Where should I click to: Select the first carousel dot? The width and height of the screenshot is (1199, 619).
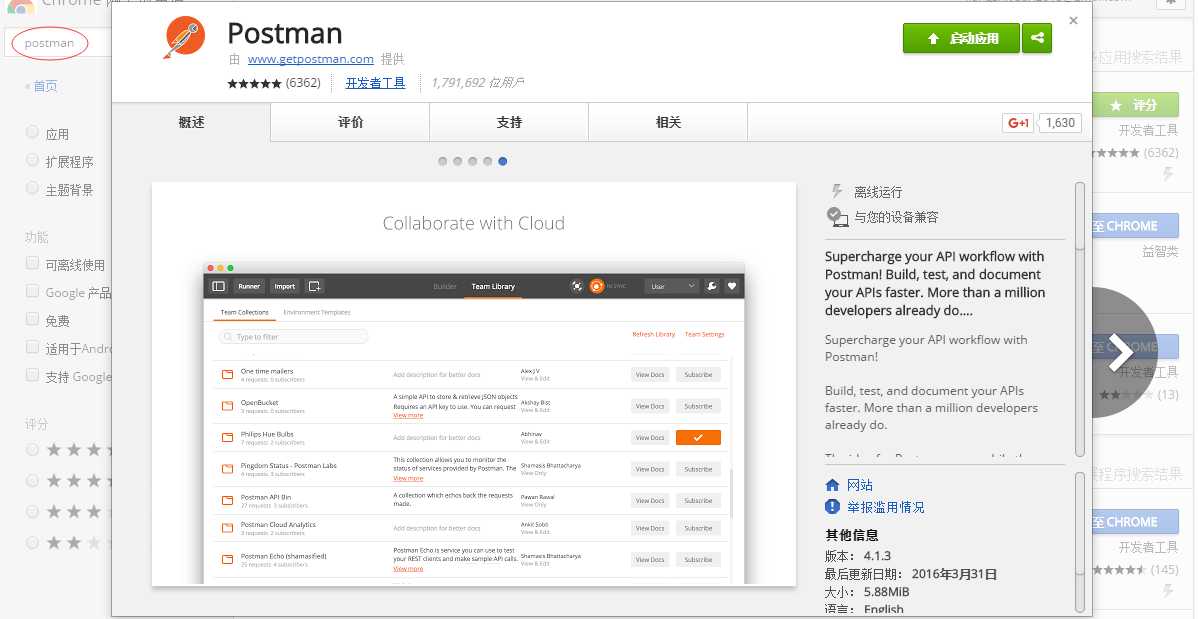[x=443, y=161]
